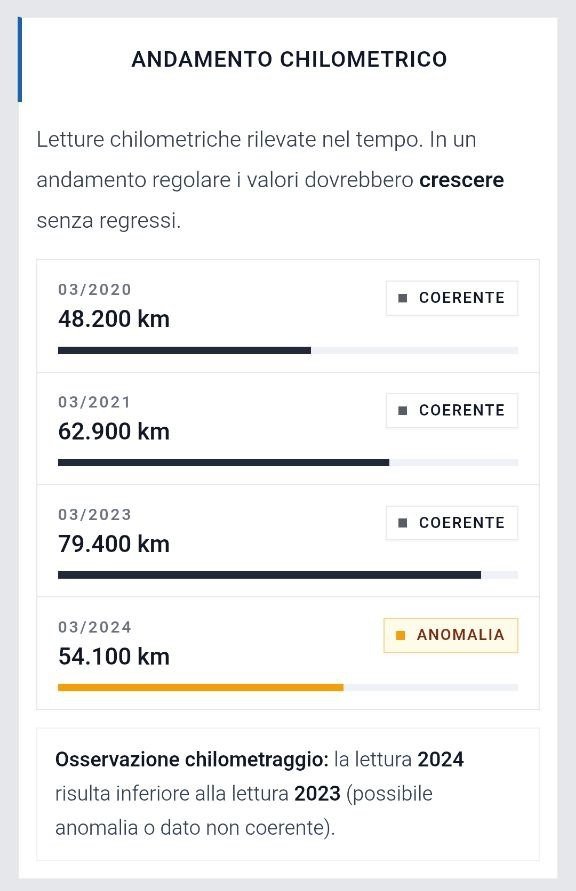The width and height of the screenshot is (576, 891).
Task: Click the square icon in the 03/2021 COERENTE badge
Action: pyautogui.click(x=403, y=410)
